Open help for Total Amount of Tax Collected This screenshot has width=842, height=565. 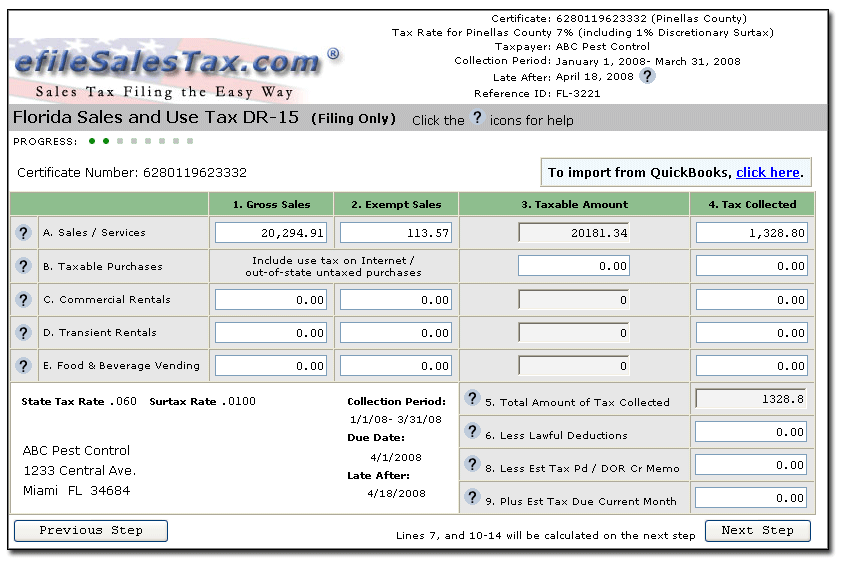(x=472, y=399)
